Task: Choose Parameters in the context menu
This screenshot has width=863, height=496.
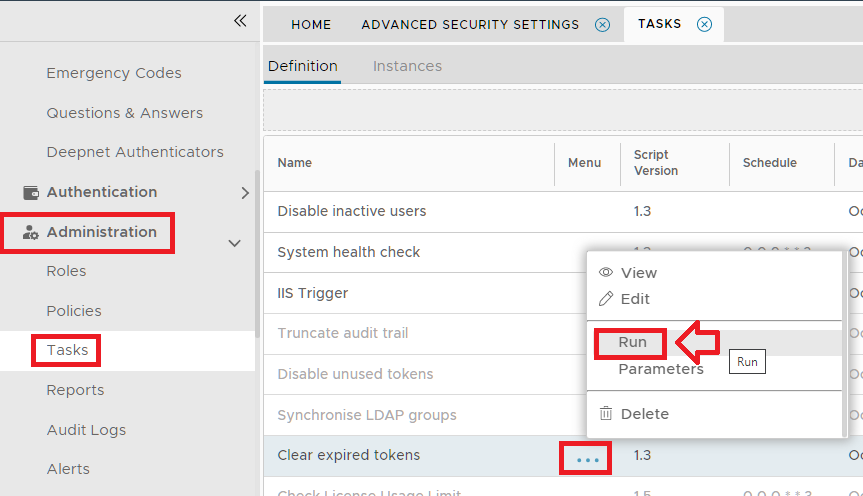Action: point(660,369)
